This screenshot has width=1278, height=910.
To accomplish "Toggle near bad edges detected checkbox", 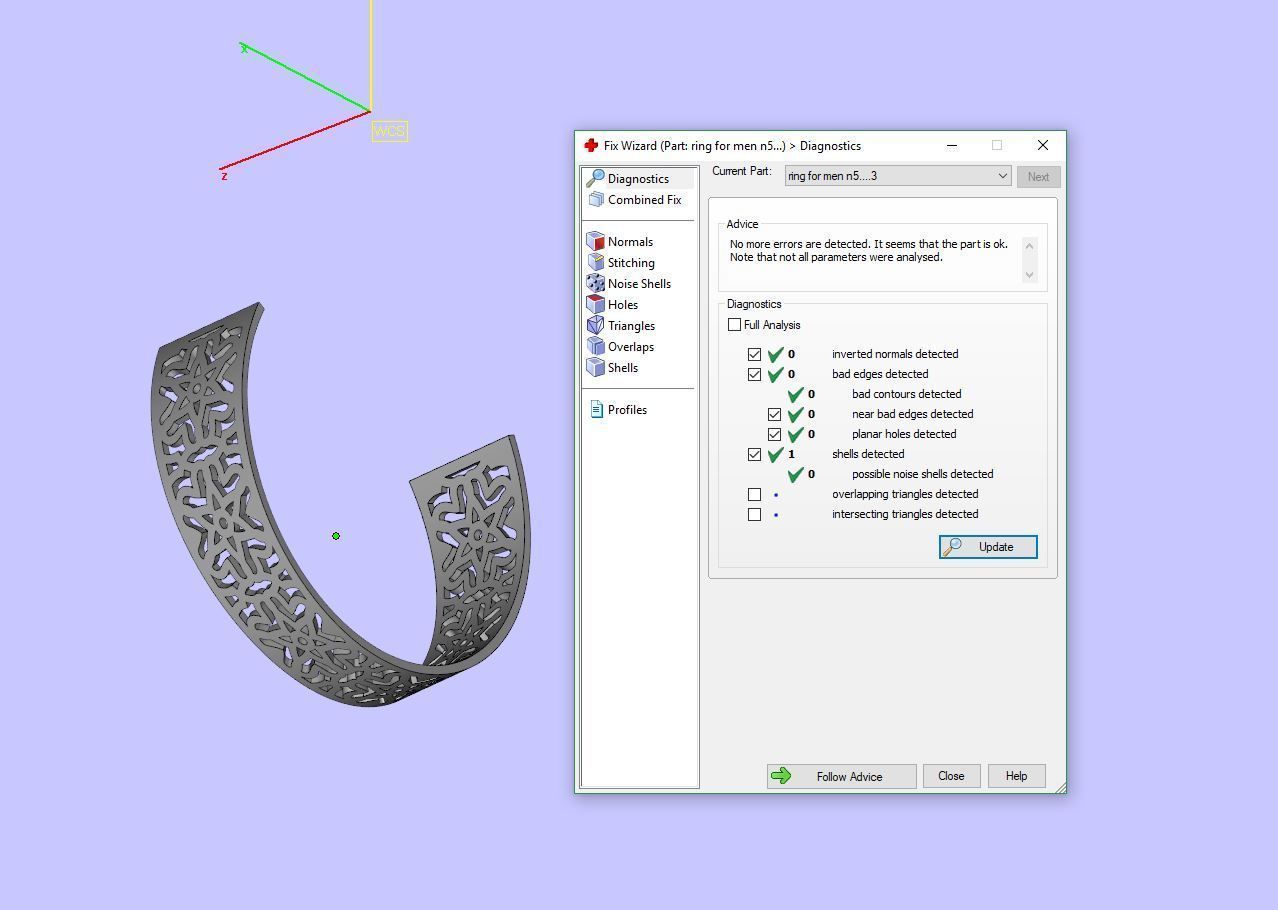I will pos(775,414).
